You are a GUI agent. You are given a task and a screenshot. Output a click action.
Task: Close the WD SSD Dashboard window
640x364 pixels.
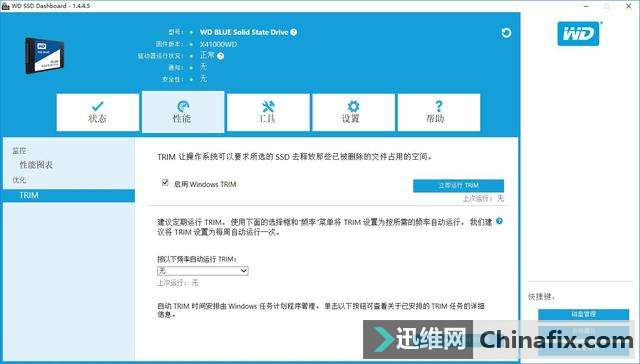[x=629, y=6]
